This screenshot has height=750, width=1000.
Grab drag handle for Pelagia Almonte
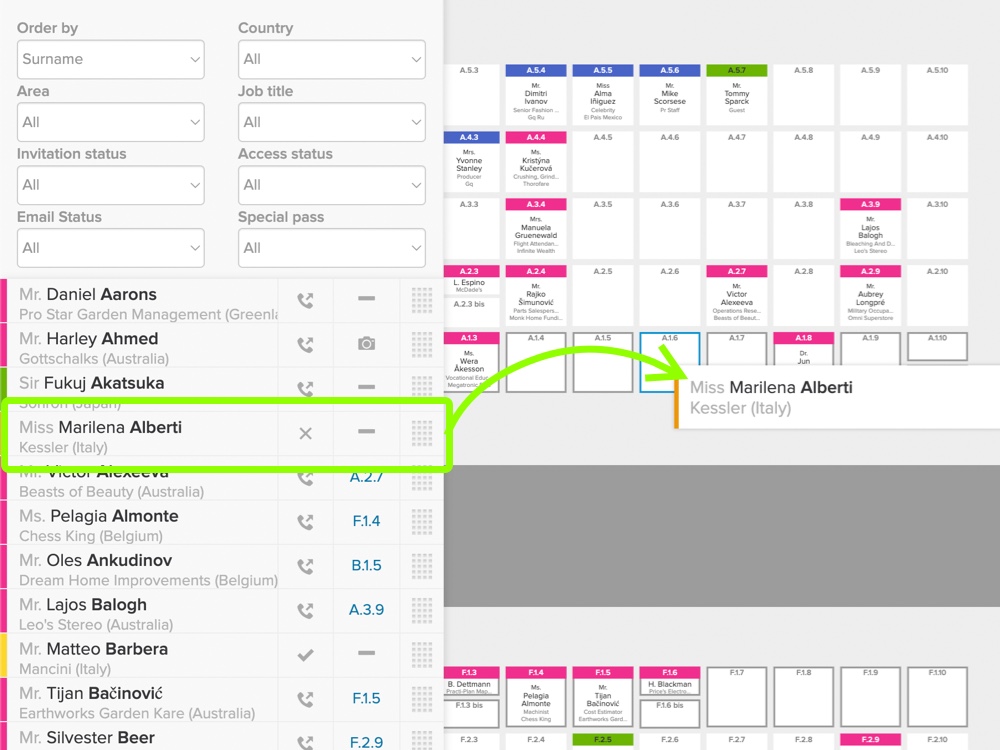pos(422,522)
